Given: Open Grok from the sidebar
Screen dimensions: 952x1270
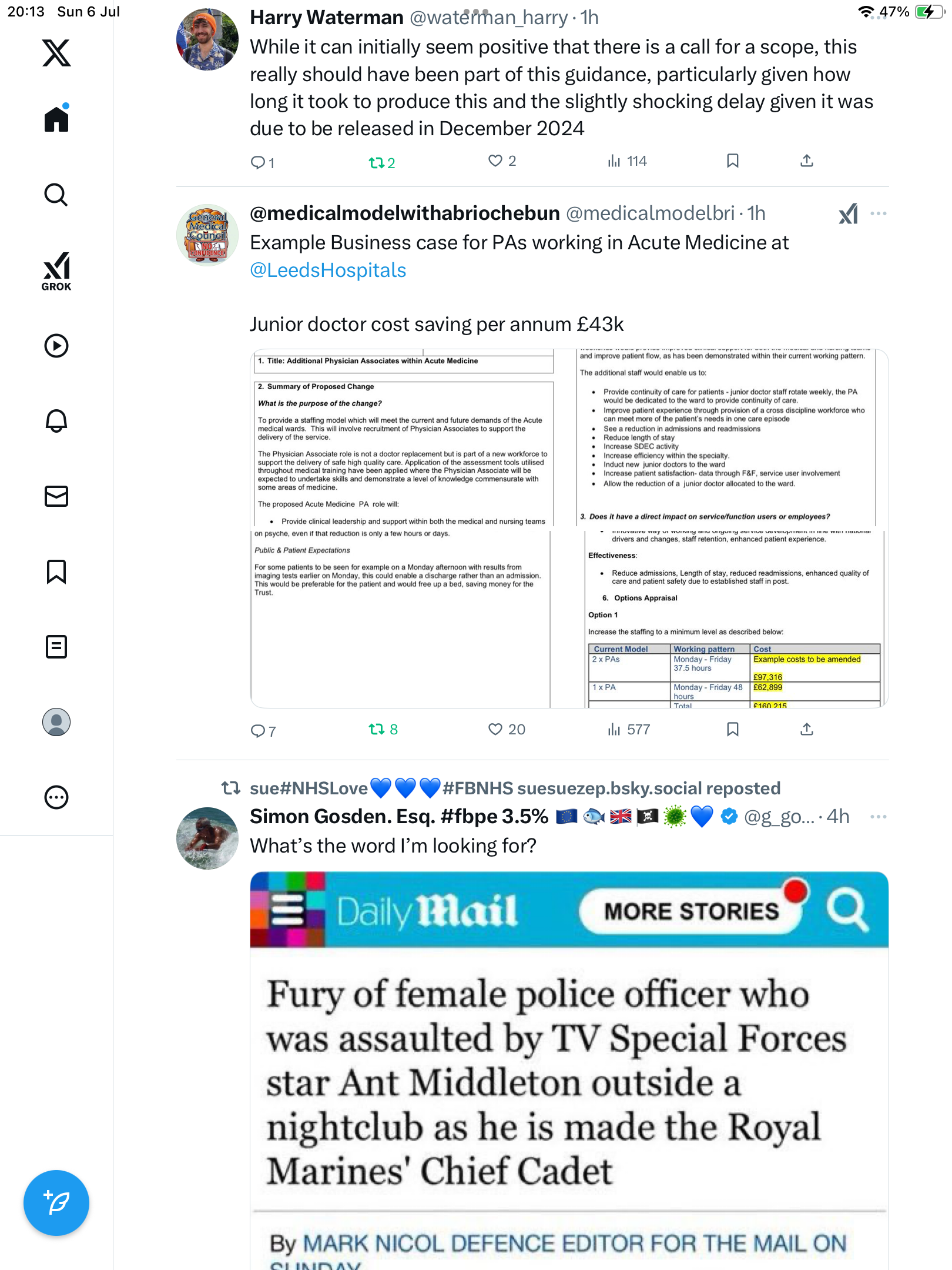Looking at the screenshot, I should (x=56, y=271).
